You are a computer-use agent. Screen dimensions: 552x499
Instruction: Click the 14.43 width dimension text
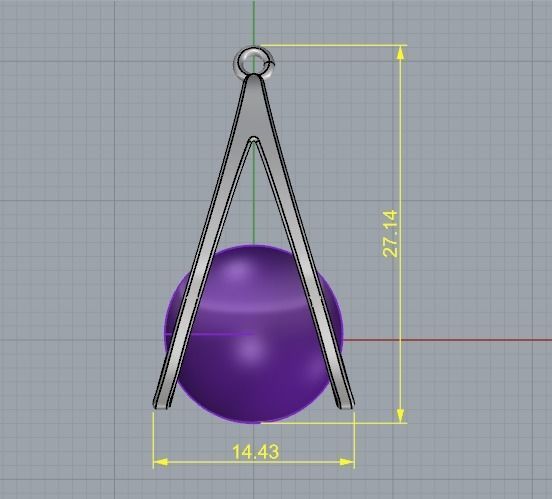[256, 452]
